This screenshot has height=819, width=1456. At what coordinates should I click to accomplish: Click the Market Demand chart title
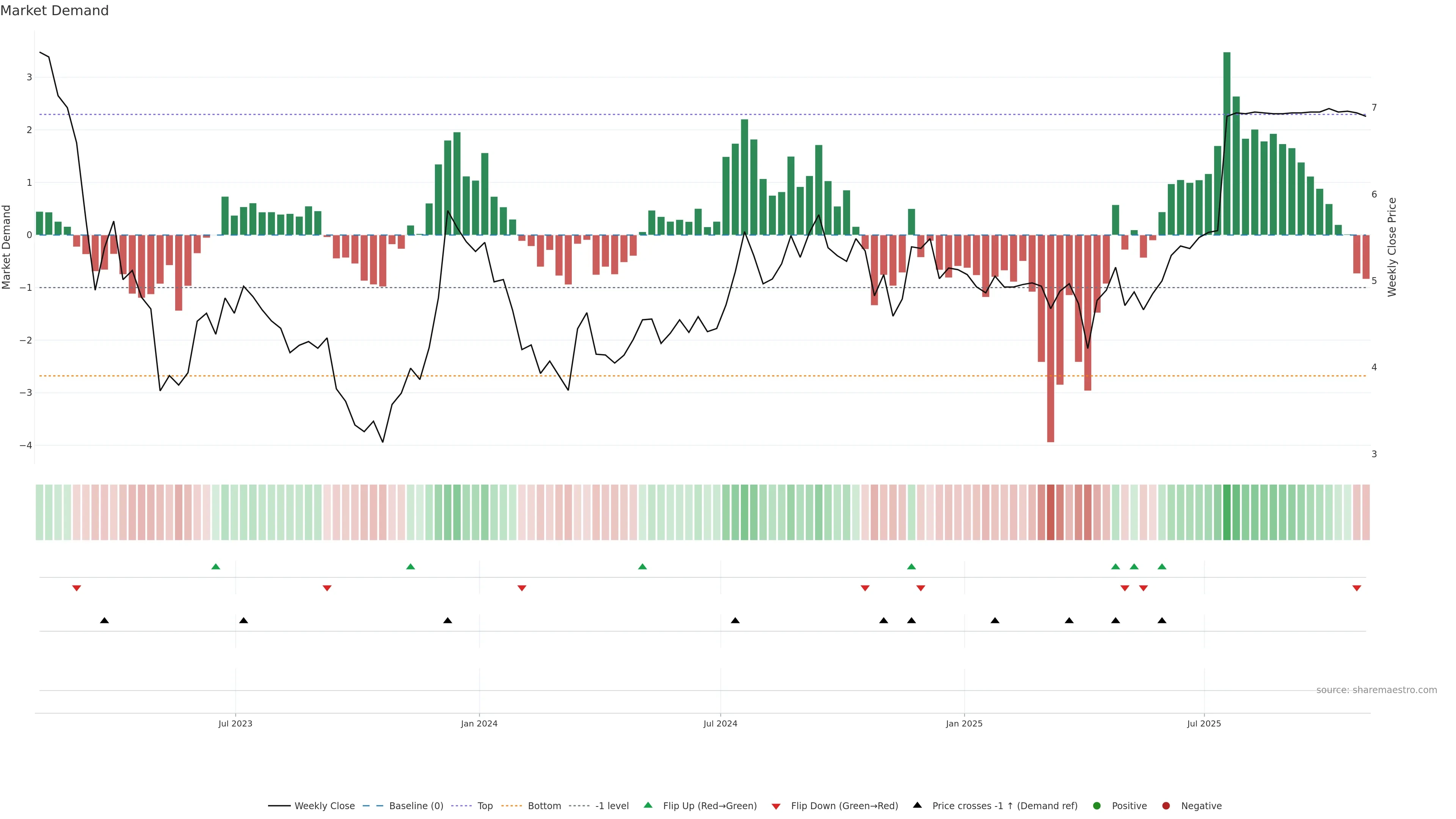tap(54, 11)
